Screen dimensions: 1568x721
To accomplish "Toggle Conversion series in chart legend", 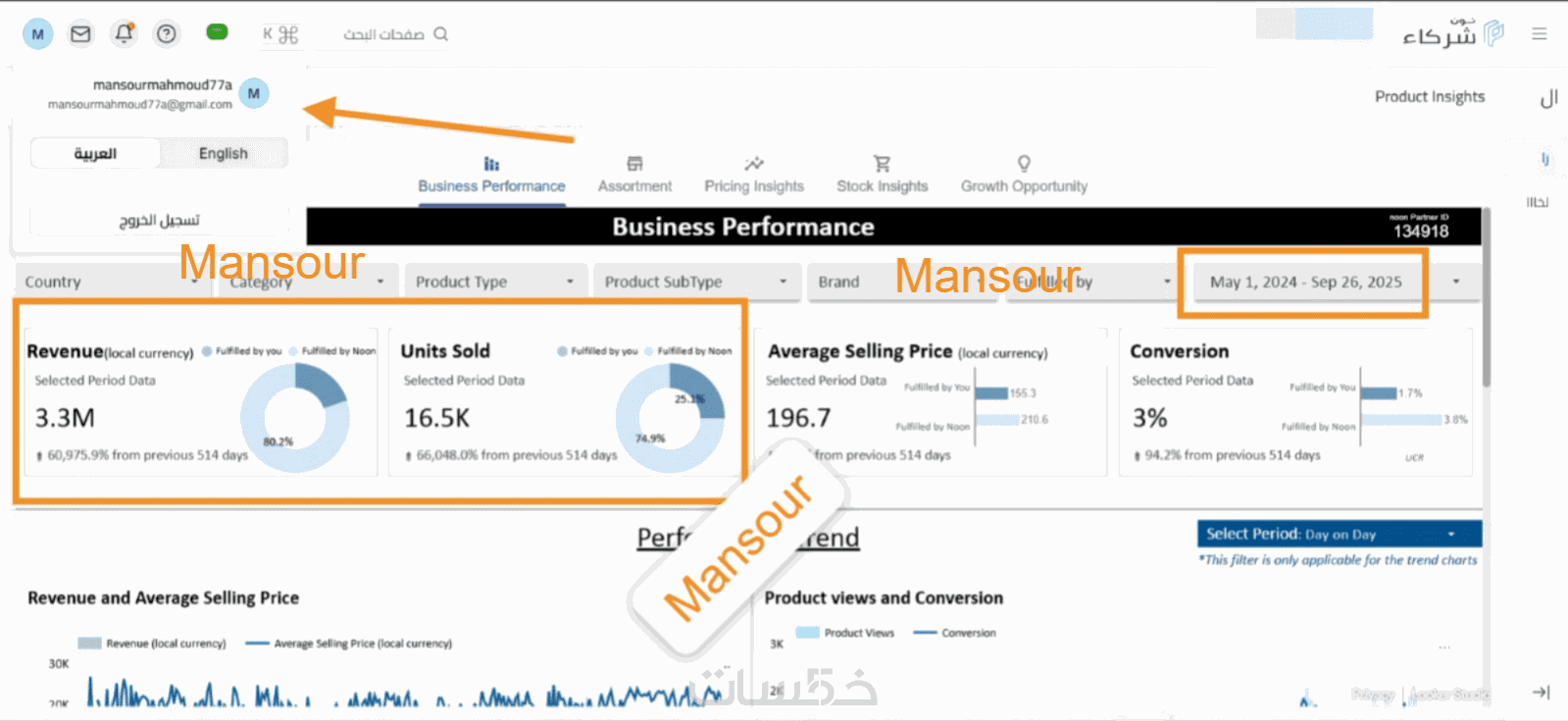I will click(x=955, y=633).
